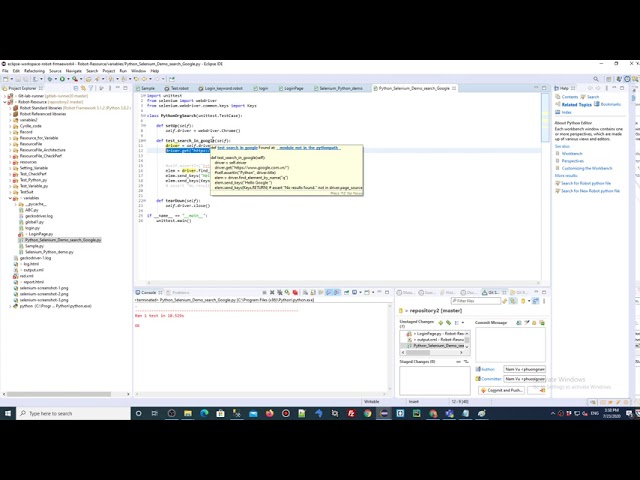Open the Run menu

click(123, 71)
